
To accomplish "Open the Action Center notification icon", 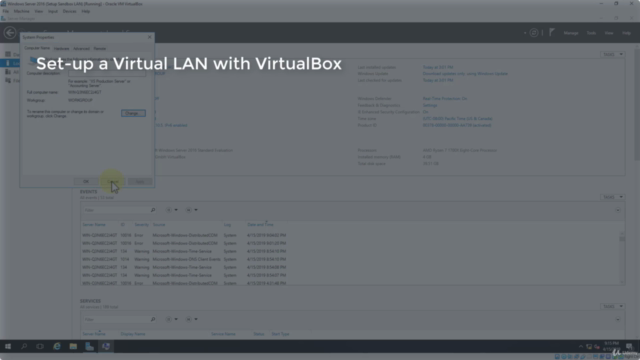I will pyautogui.click(x=629, y=347).
